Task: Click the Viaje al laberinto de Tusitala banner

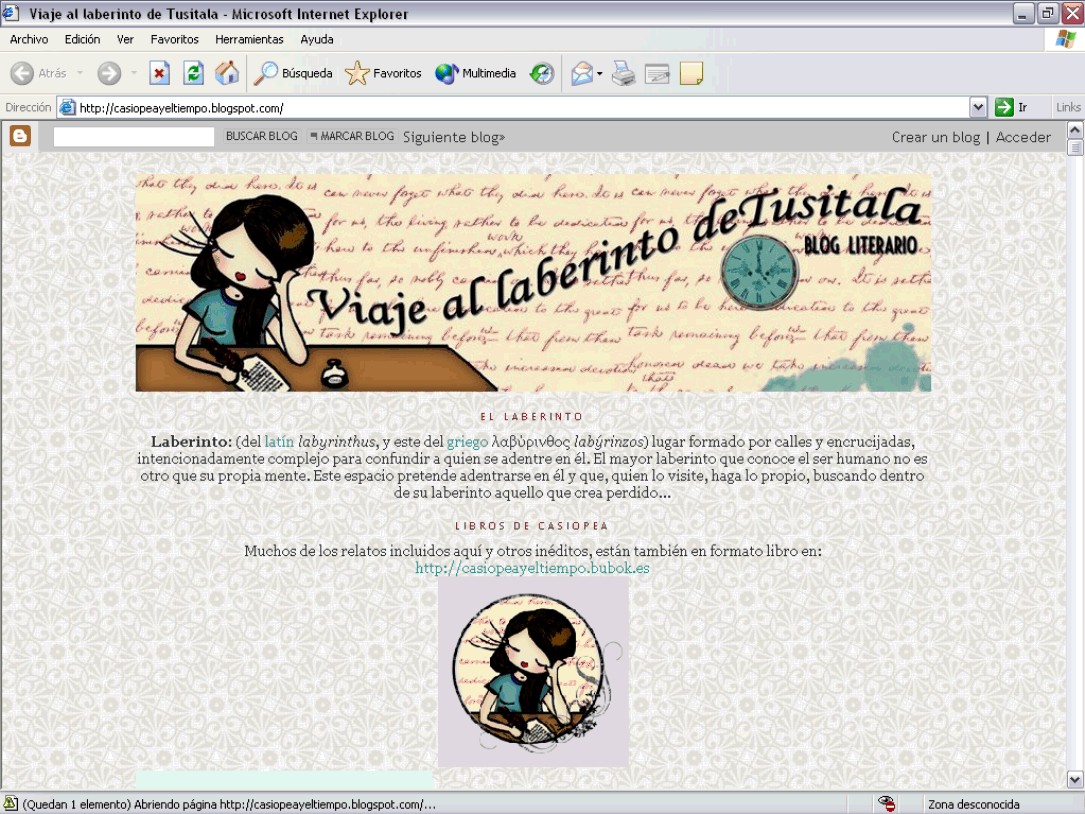Action: coord(533,282)
